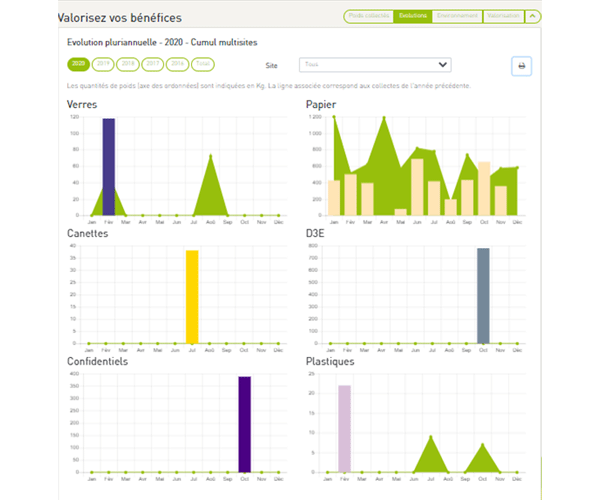The height and width of the screenshot is (500, 600).
Task: Select the Evolutions tab
Action: pos(412,16)
